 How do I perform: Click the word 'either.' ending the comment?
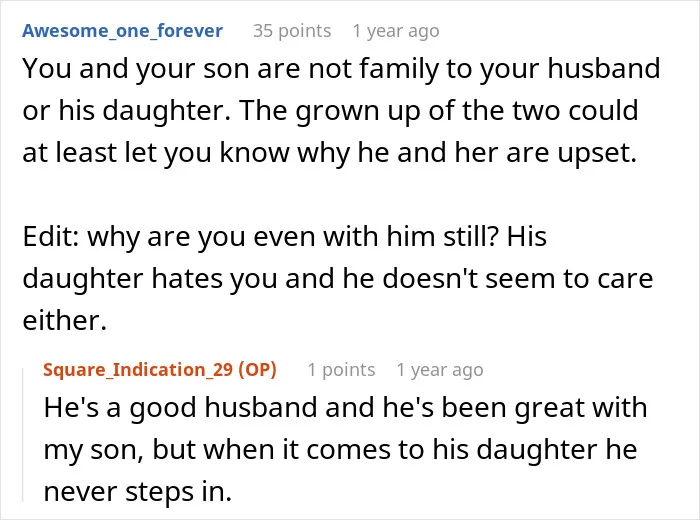coord(65,320)
